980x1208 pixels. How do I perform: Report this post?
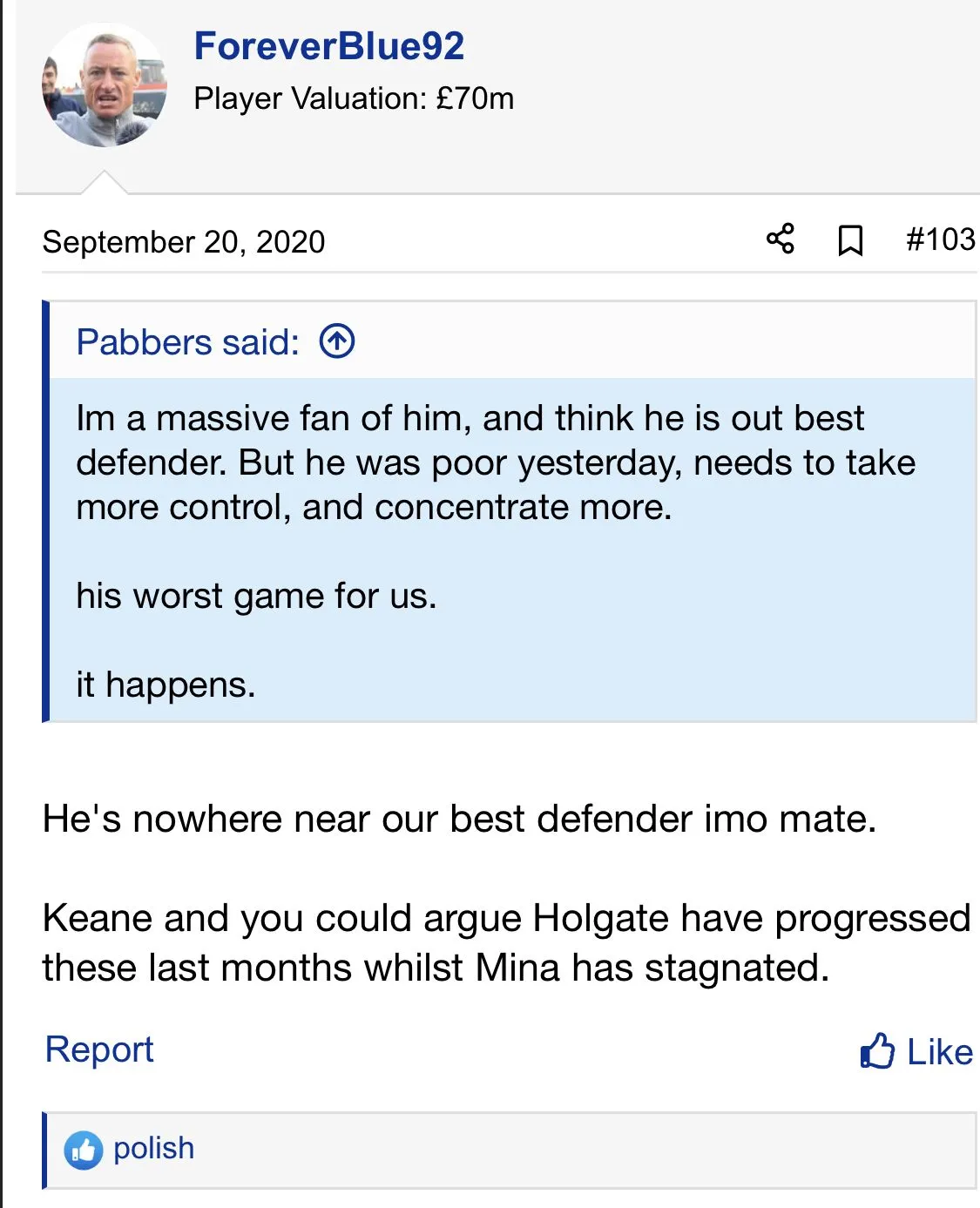pos(99,1049)
